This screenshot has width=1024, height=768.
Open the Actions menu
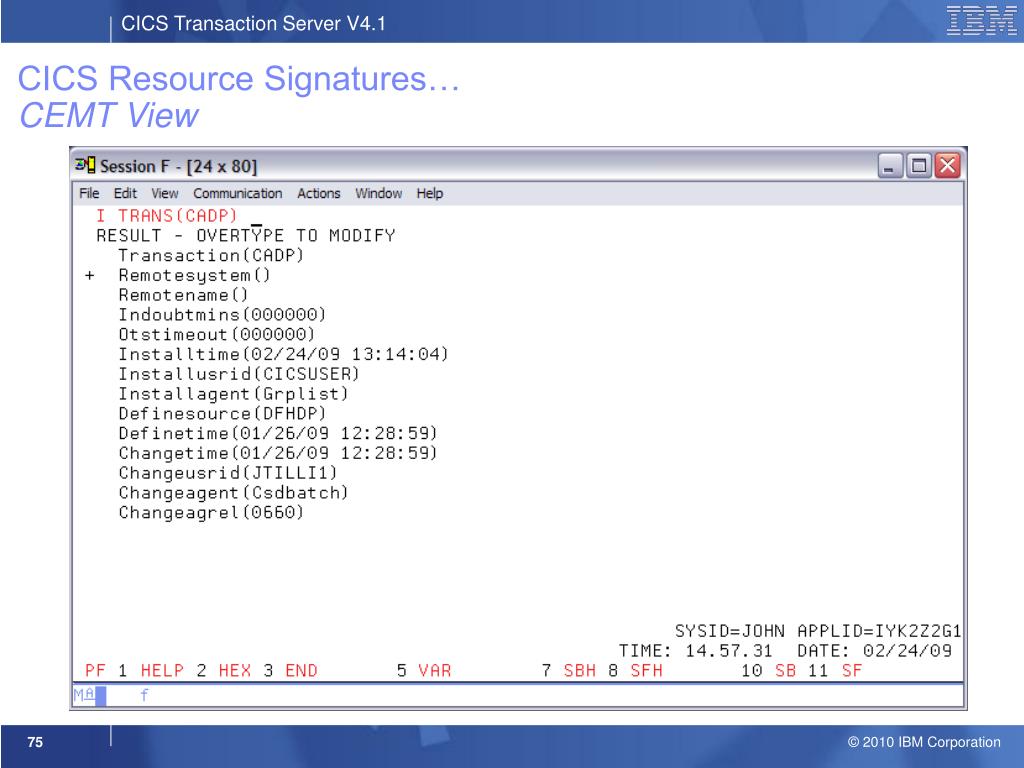pyautogui.click(x=319, y=193)
